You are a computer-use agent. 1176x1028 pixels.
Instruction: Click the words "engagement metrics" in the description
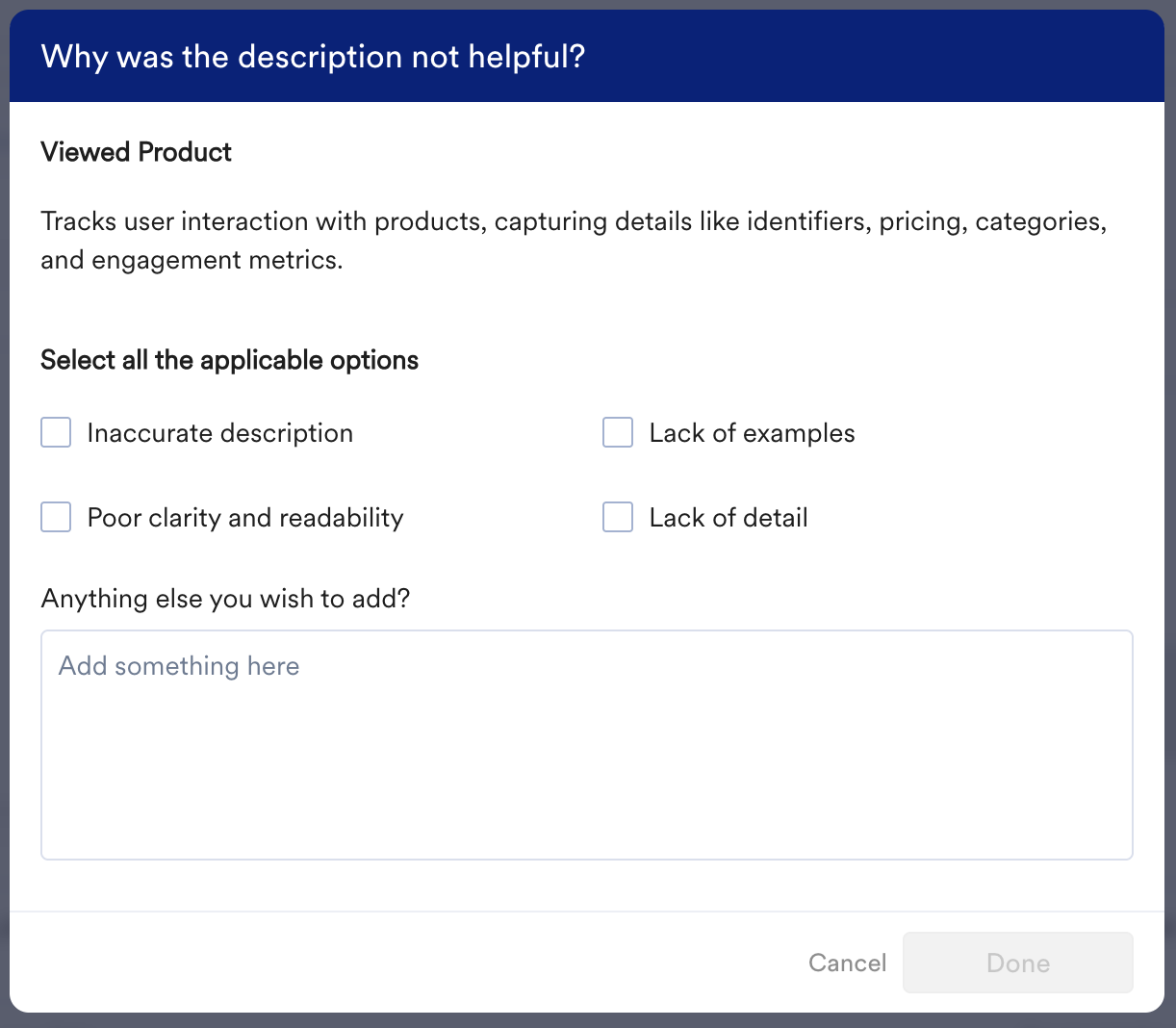pyautogui.click(x=217, y=261)
